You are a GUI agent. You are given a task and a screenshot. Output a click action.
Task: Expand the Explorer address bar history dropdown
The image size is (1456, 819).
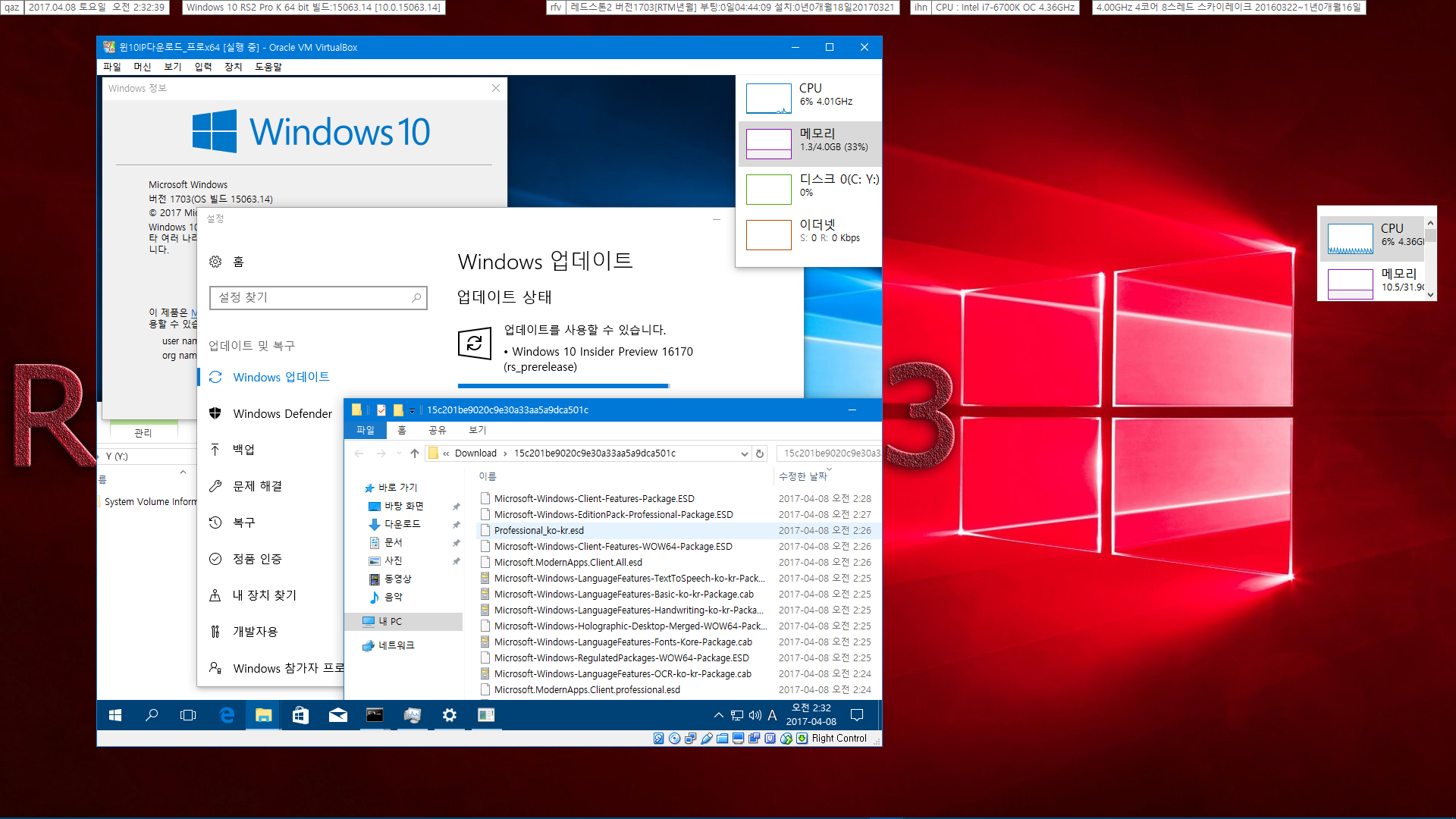745,453
